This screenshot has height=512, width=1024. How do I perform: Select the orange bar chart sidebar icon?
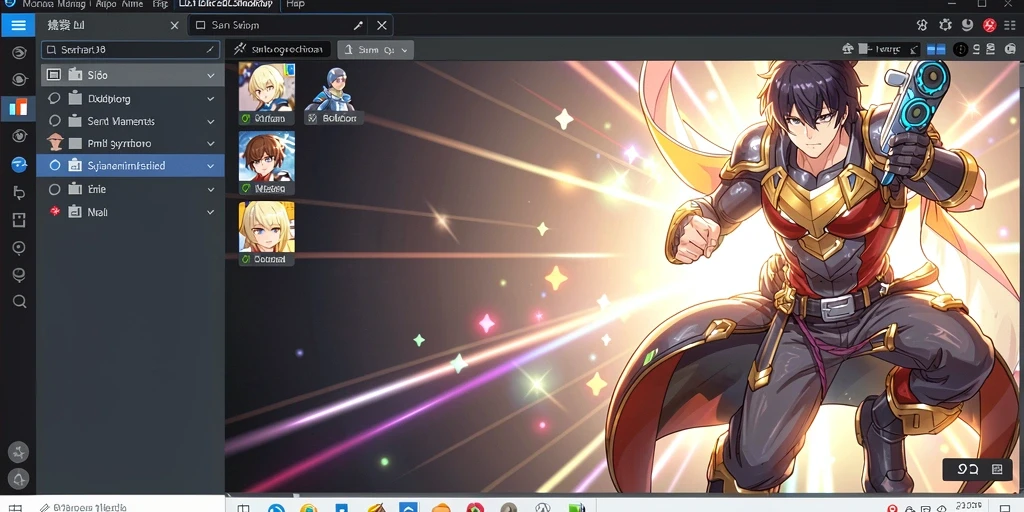(18, 108)
